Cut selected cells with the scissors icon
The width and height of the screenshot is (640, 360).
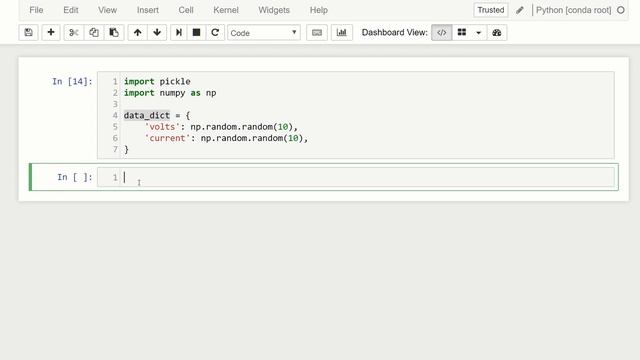coord(73,33)
